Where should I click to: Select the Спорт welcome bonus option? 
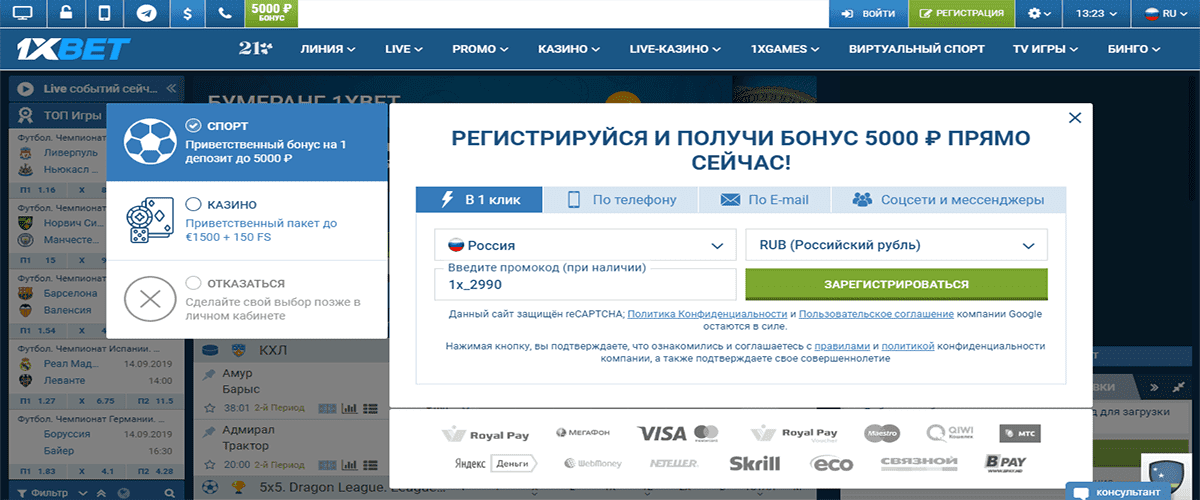[247, 143]
